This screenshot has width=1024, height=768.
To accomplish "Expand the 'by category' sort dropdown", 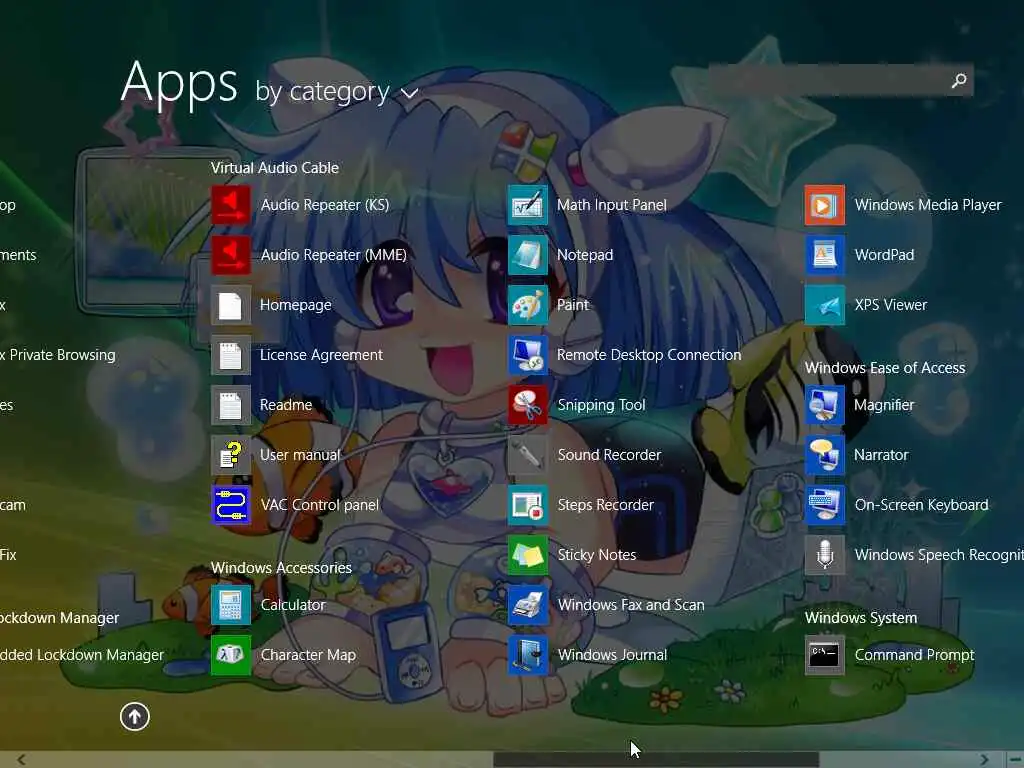I will point(336,91).
